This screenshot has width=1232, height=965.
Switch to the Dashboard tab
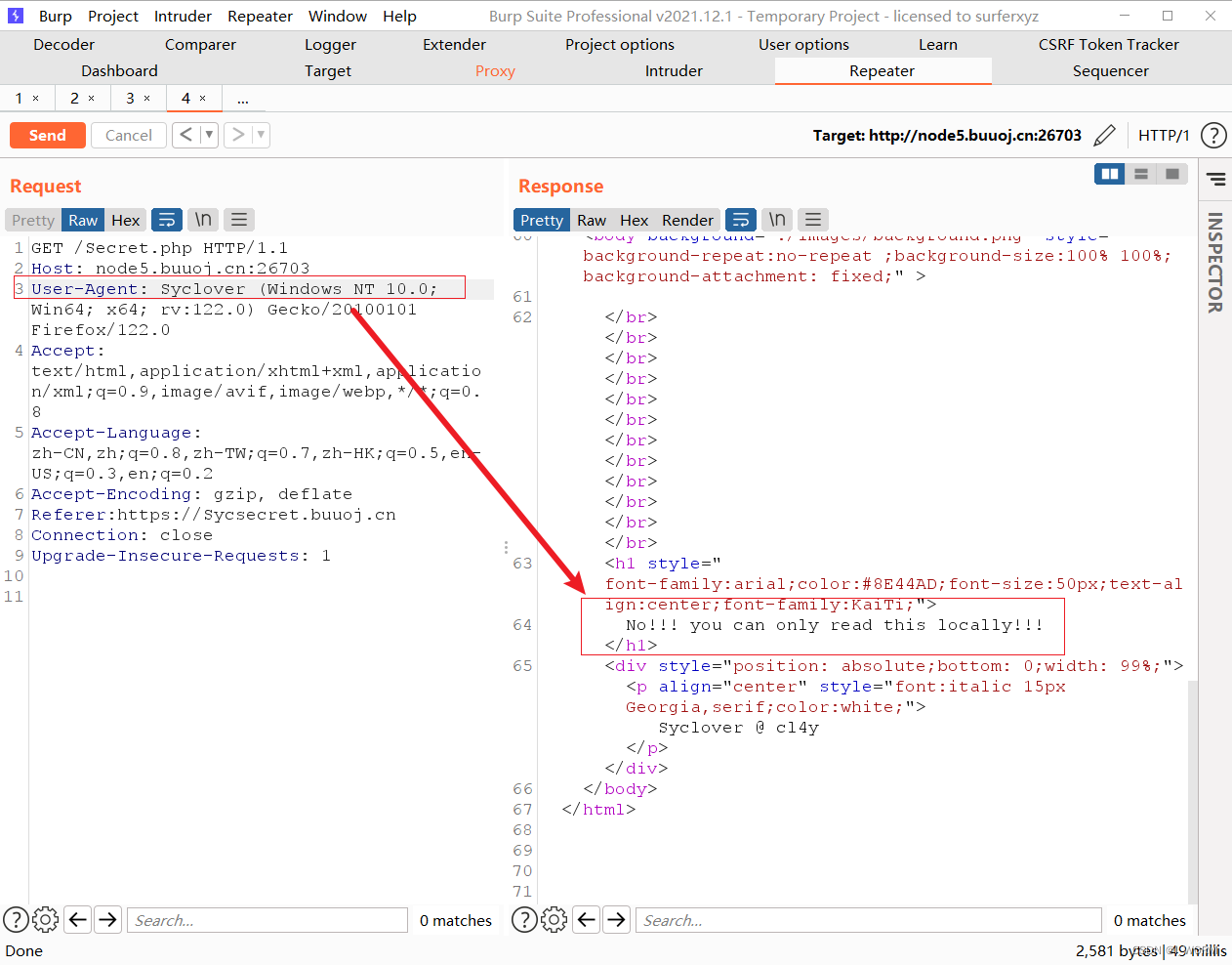point(119,71)
